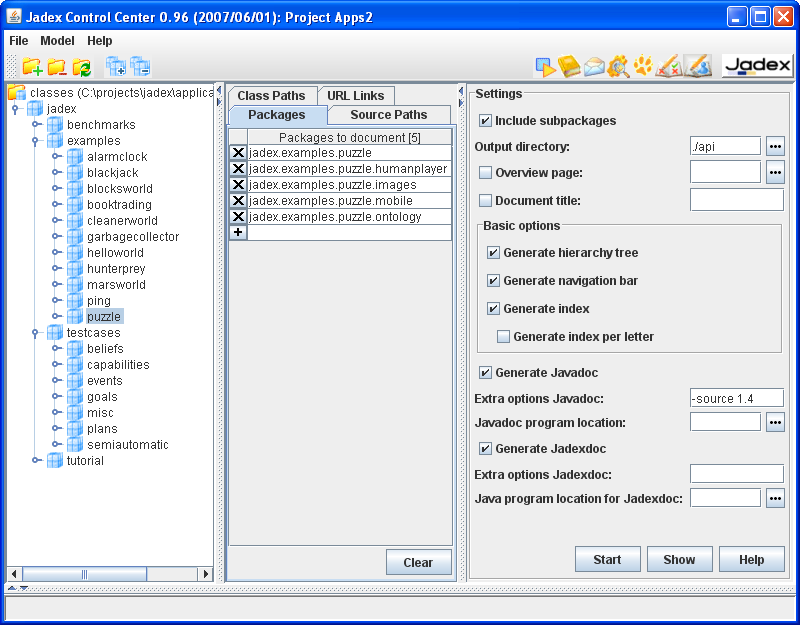Viewport: 800px width, 625px height.
Task: Open the mail envelope conversation tool
Action: (x=594, y=66)
